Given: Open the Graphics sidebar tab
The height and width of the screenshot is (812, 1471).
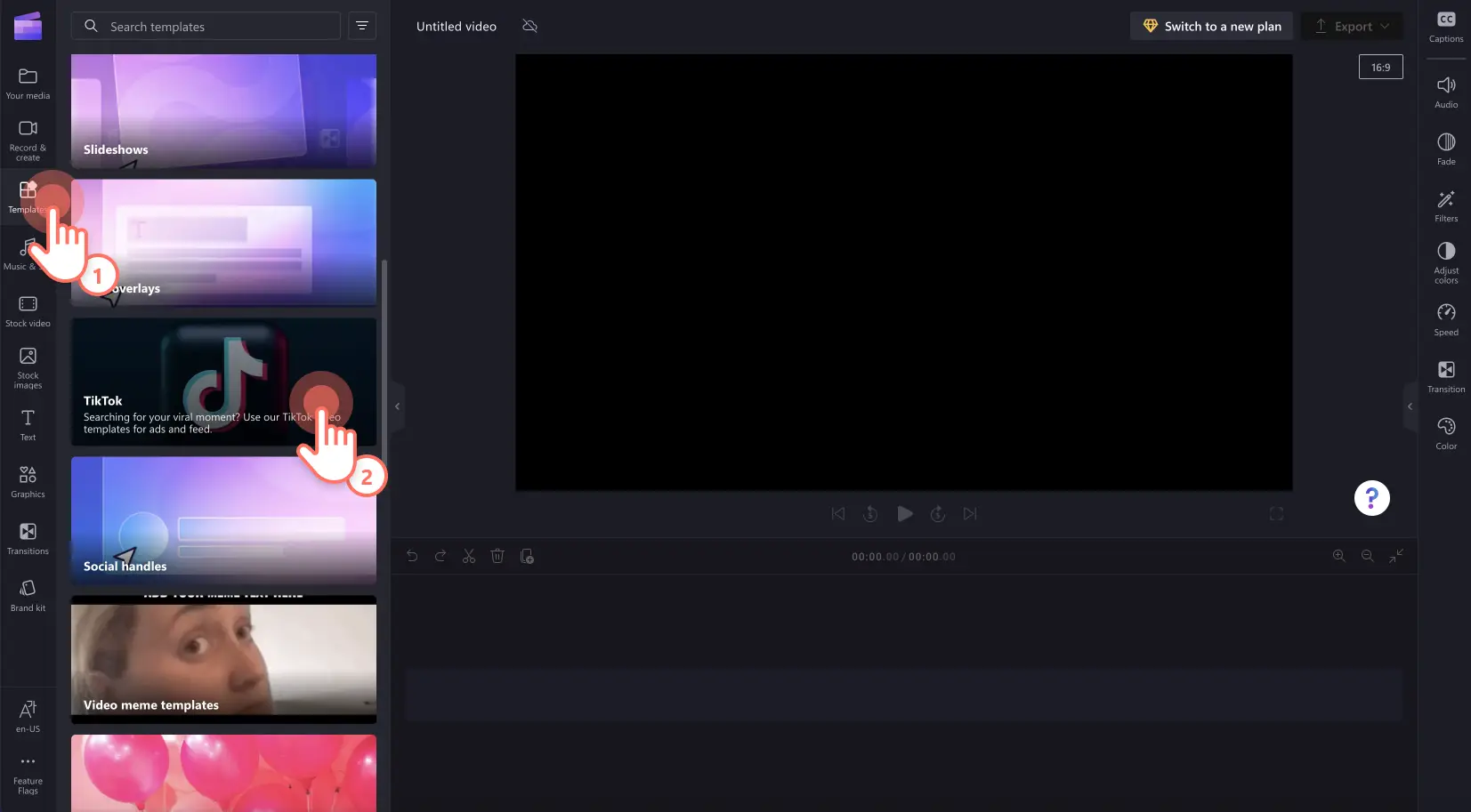Looking at the screenshot, I should tap(28, 482).
